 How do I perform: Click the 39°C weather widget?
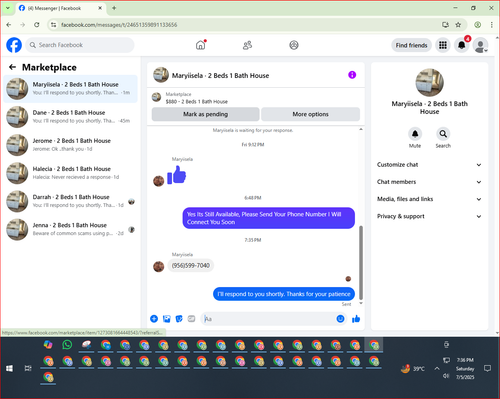[x=413, y=369]
